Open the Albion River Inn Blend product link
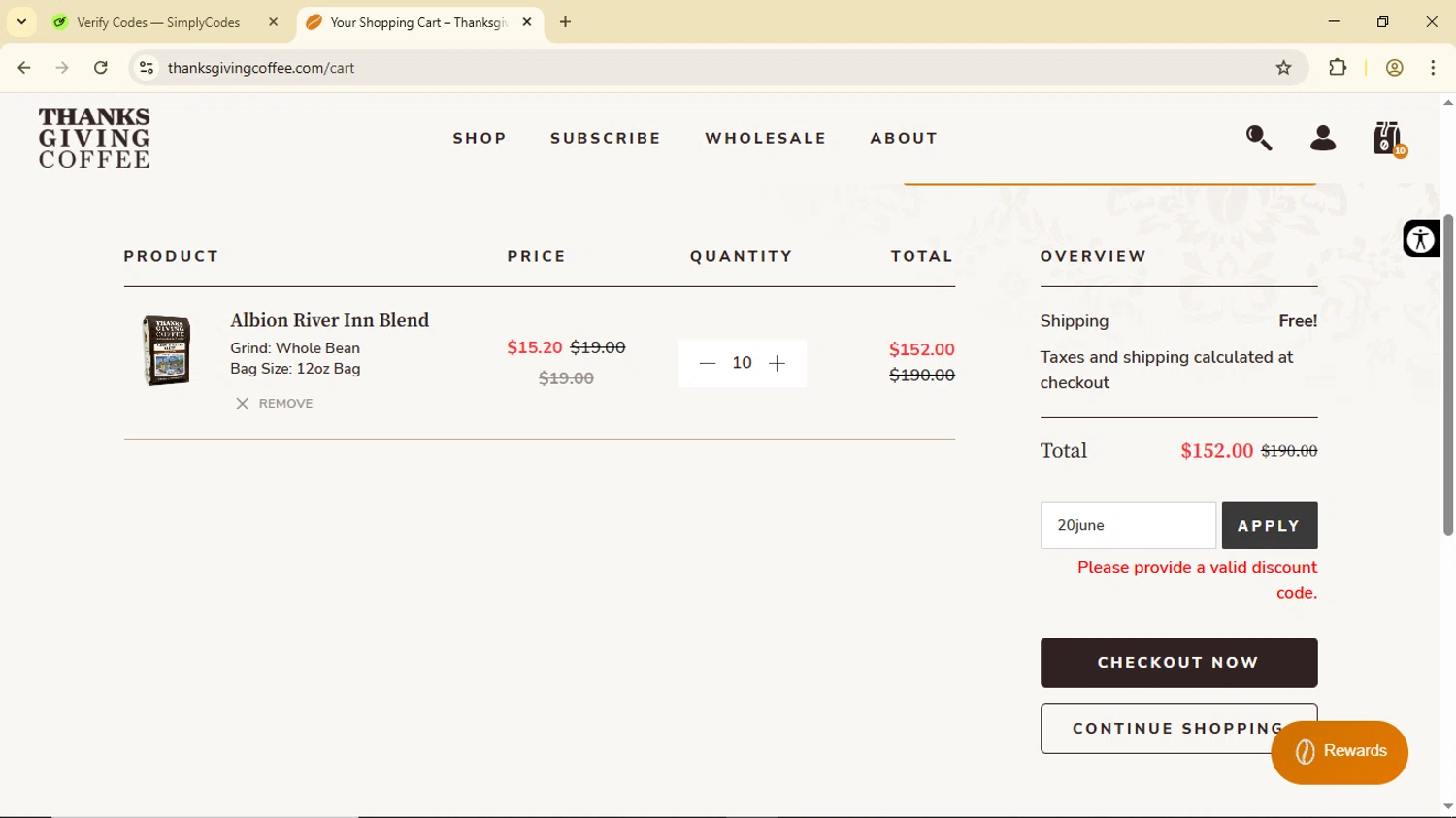The image size is (1456, 818). tap(329, 320)
